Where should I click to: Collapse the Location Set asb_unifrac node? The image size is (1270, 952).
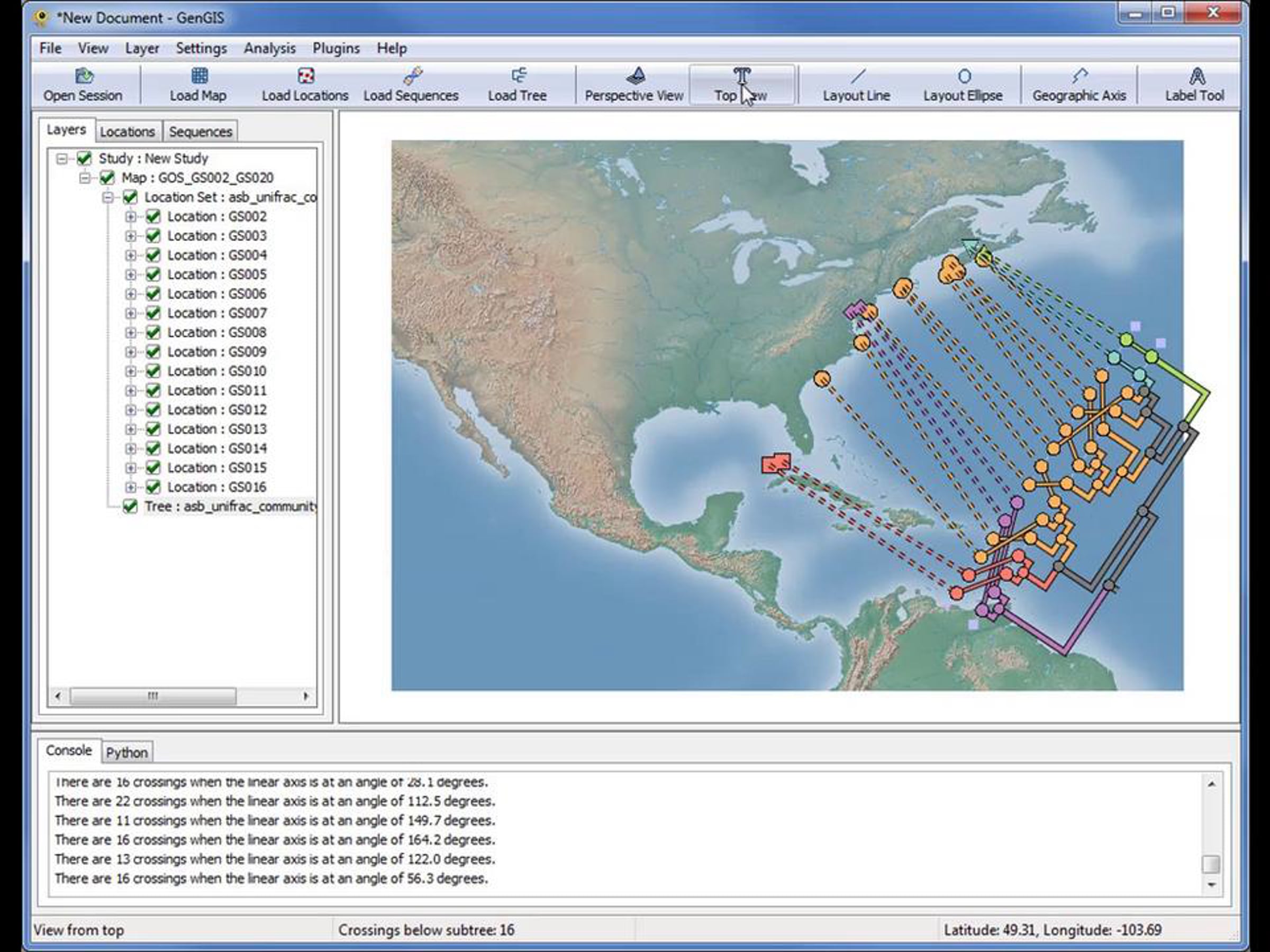click(x=107, y=197)
